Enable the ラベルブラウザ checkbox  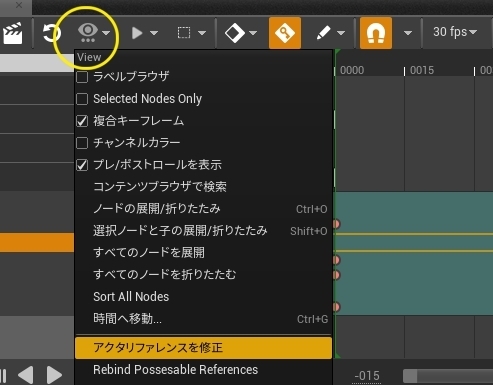[x=82, y=77]
